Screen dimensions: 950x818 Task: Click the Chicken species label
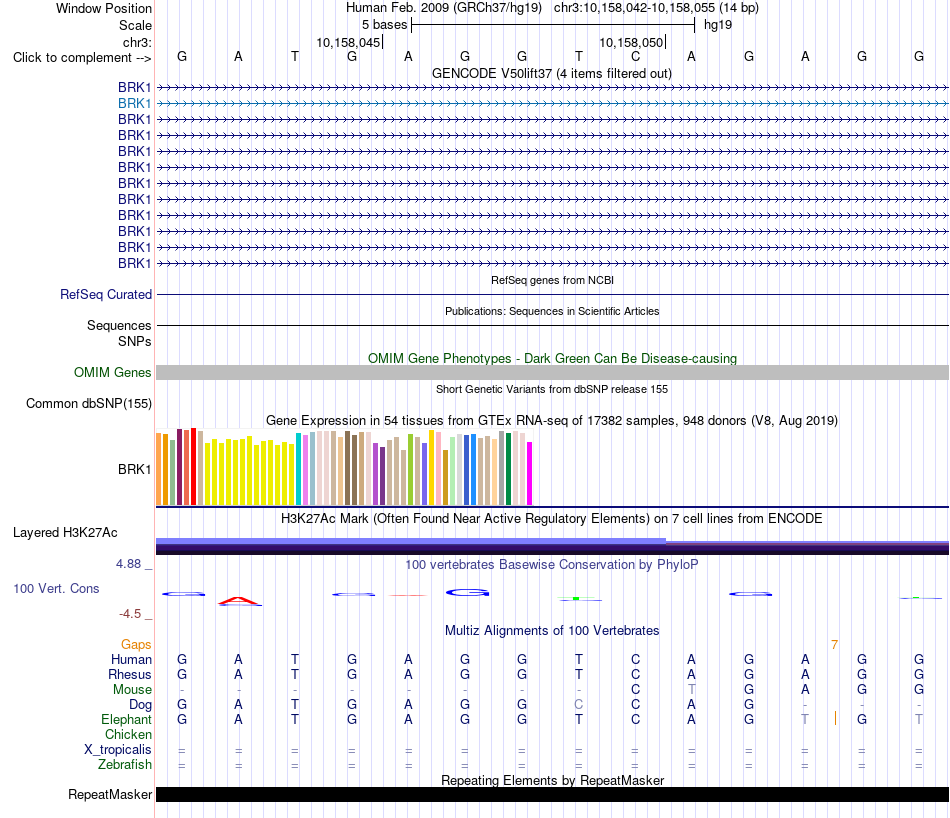(x=128, y=734)
